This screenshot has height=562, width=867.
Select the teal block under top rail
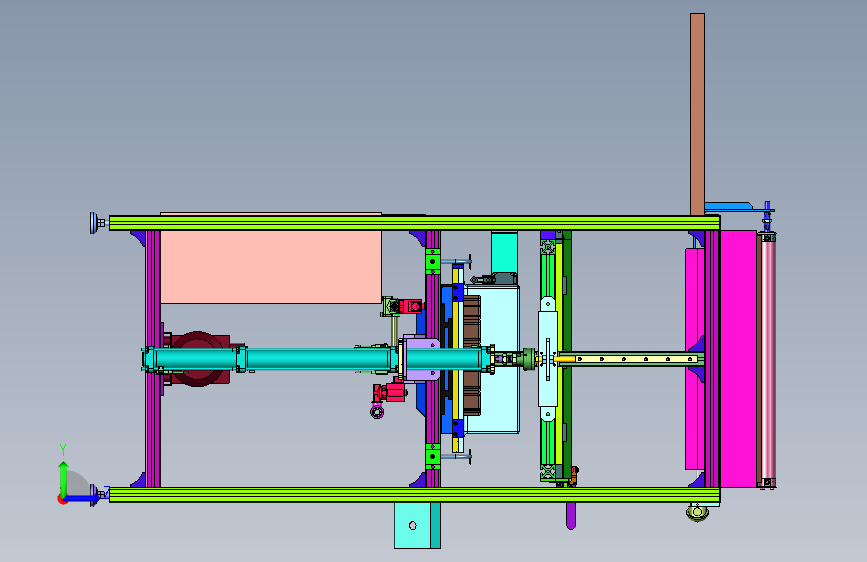pos(504,252)
